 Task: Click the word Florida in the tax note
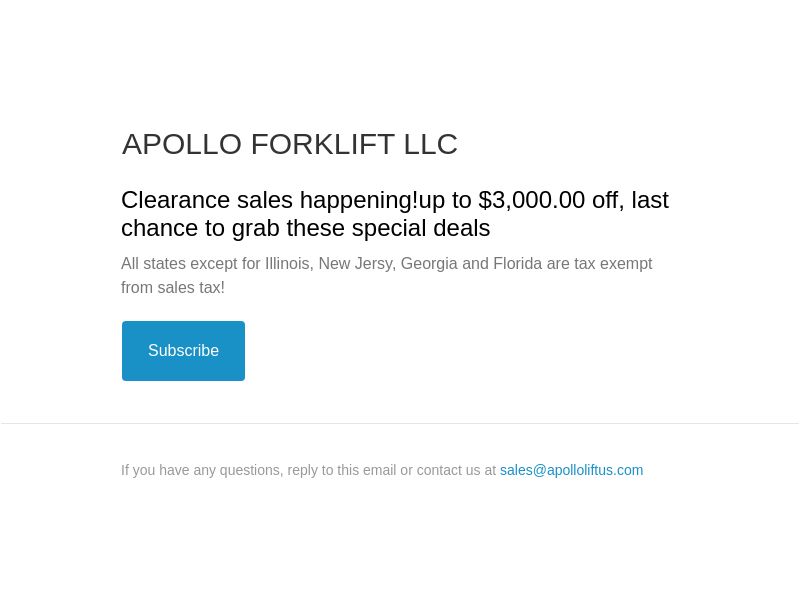coord(518,264)
